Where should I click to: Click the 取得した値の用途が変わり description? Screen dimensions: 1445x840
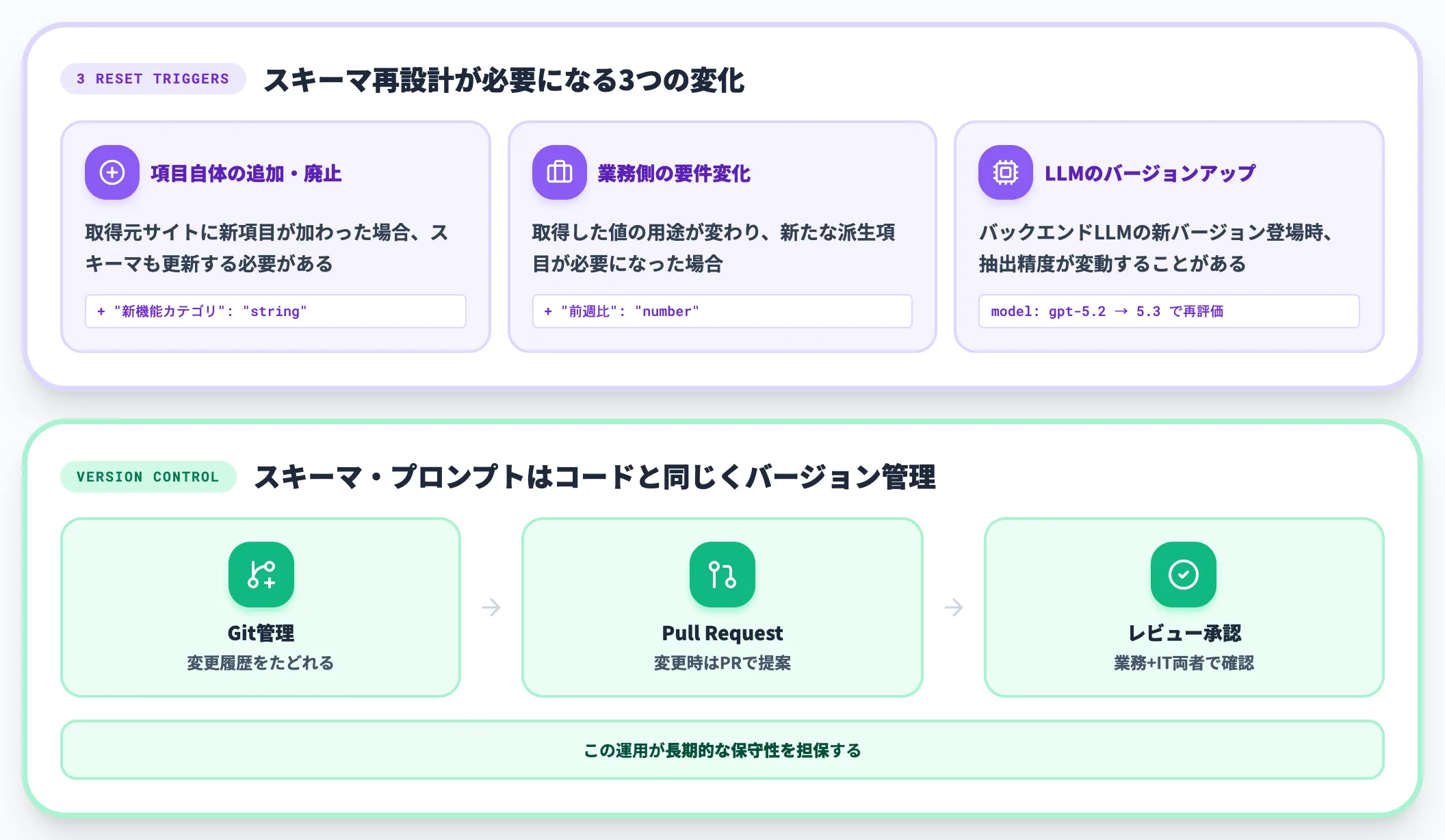click(714, 248)
